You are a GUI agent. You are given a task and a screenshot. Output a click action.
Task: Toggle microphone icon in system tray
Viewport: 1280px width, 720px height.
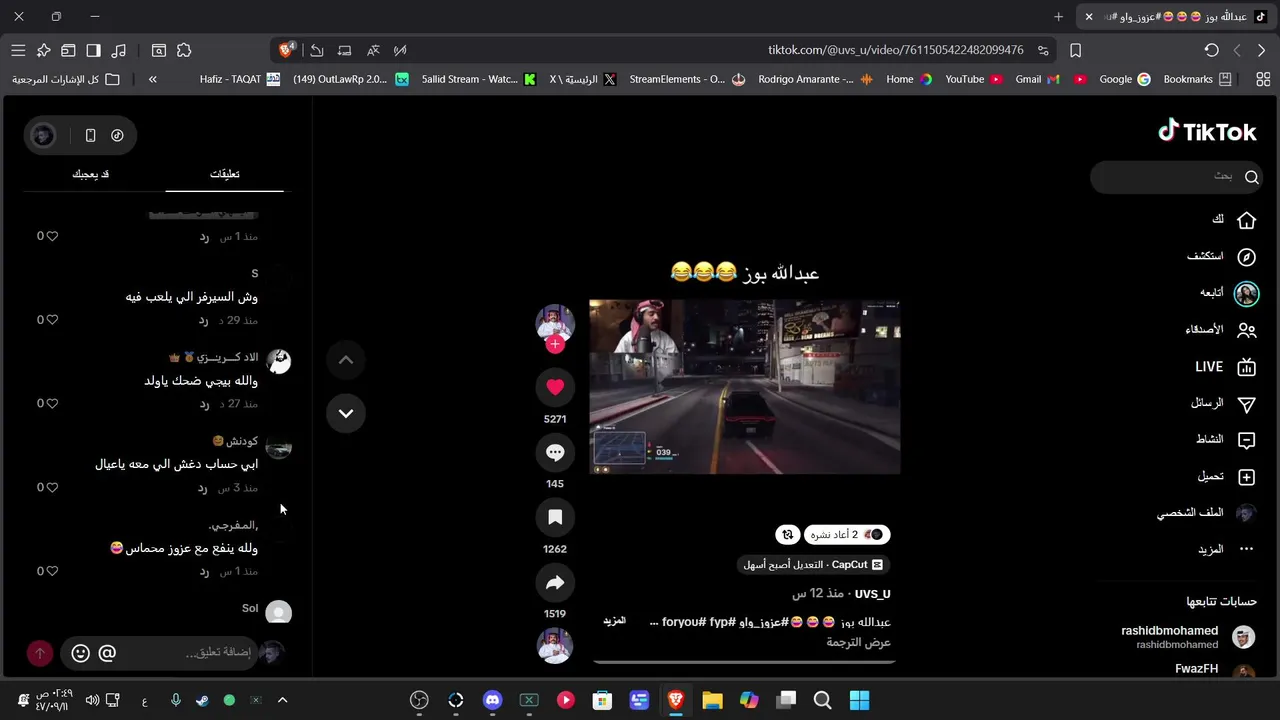175,701
